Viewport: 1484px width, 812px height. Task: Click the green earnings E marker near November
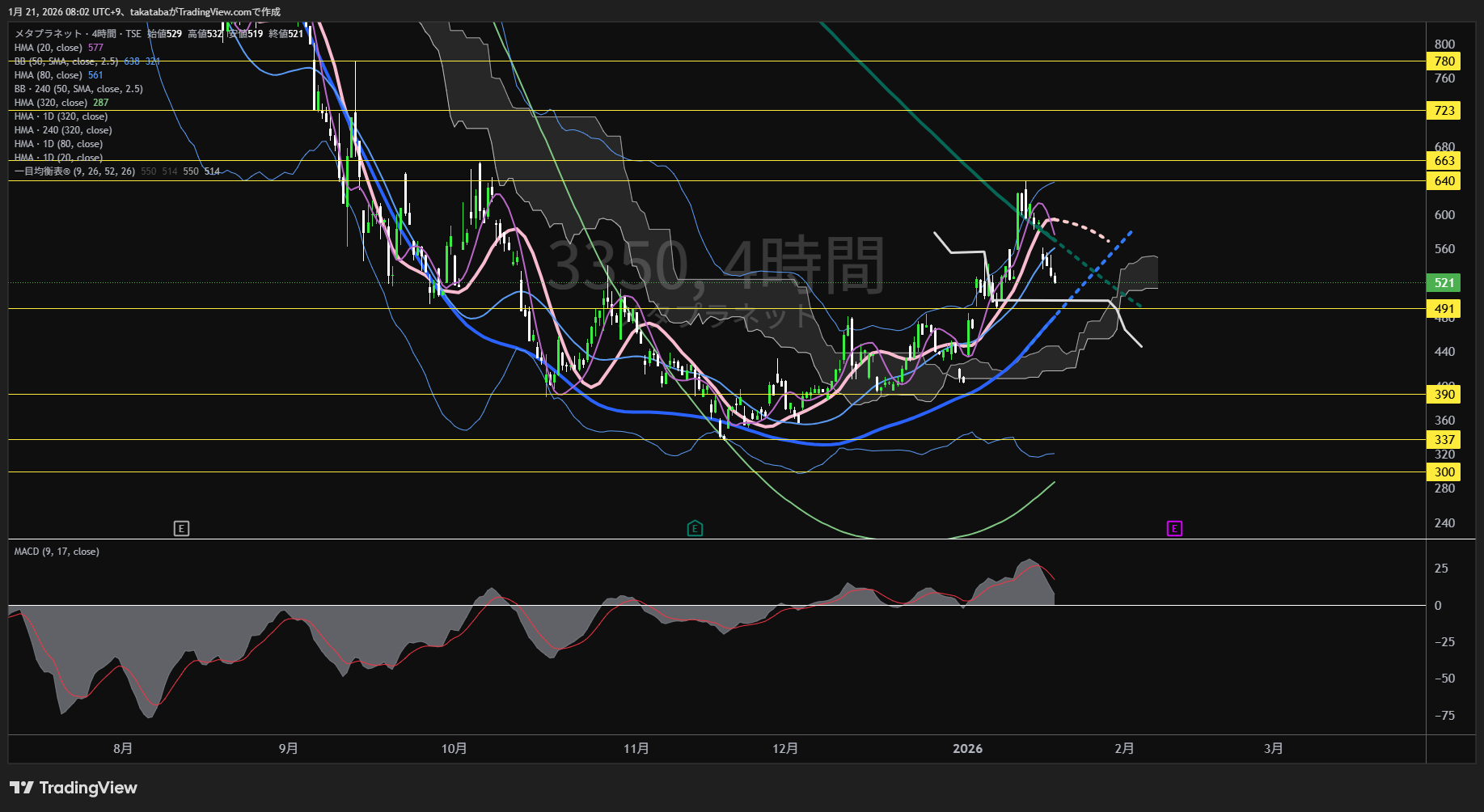[695, 529]
